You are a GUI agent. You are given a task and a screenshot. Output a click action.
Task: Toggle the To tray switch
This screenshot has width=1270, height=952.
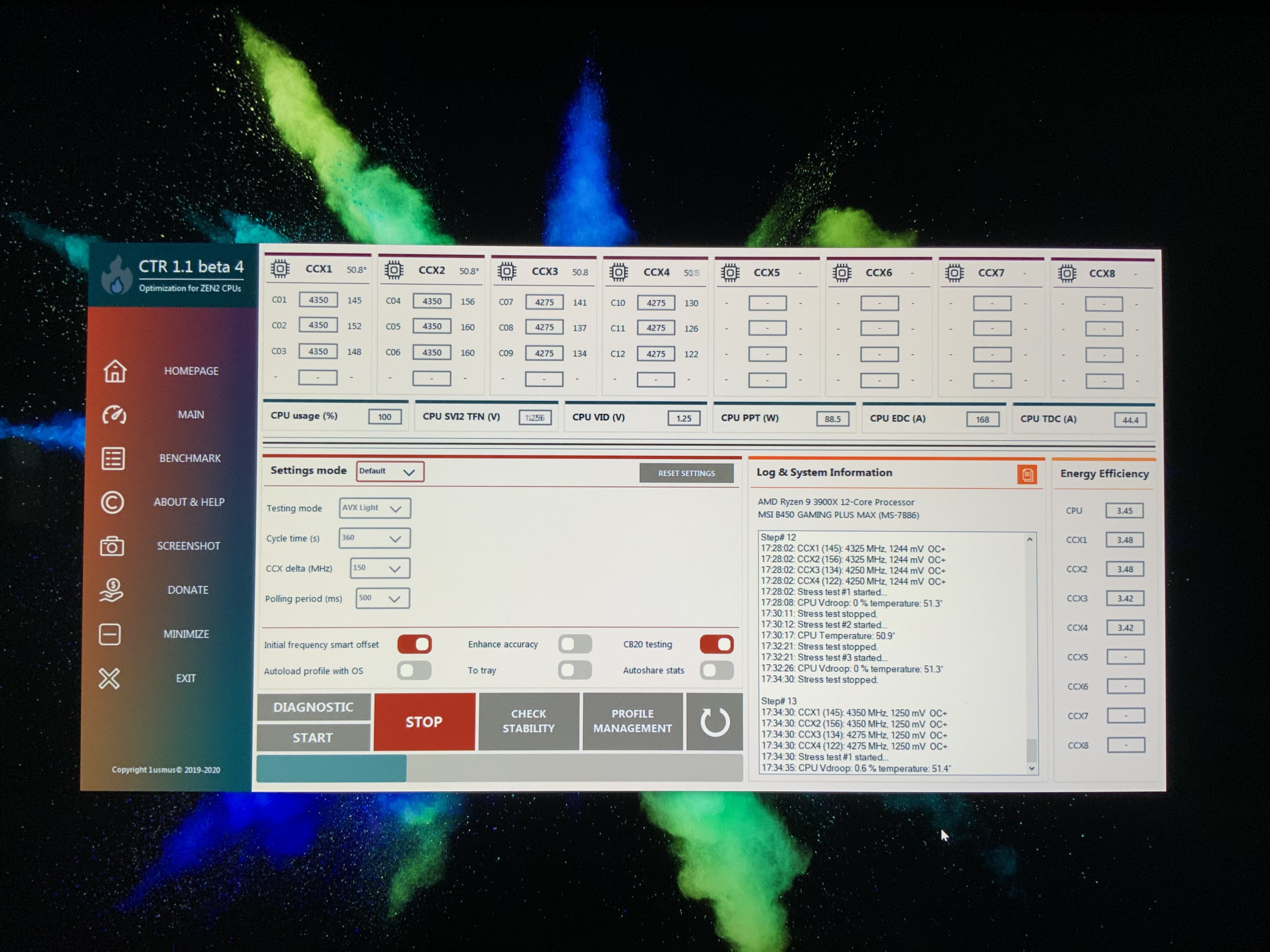click(575, 670)
